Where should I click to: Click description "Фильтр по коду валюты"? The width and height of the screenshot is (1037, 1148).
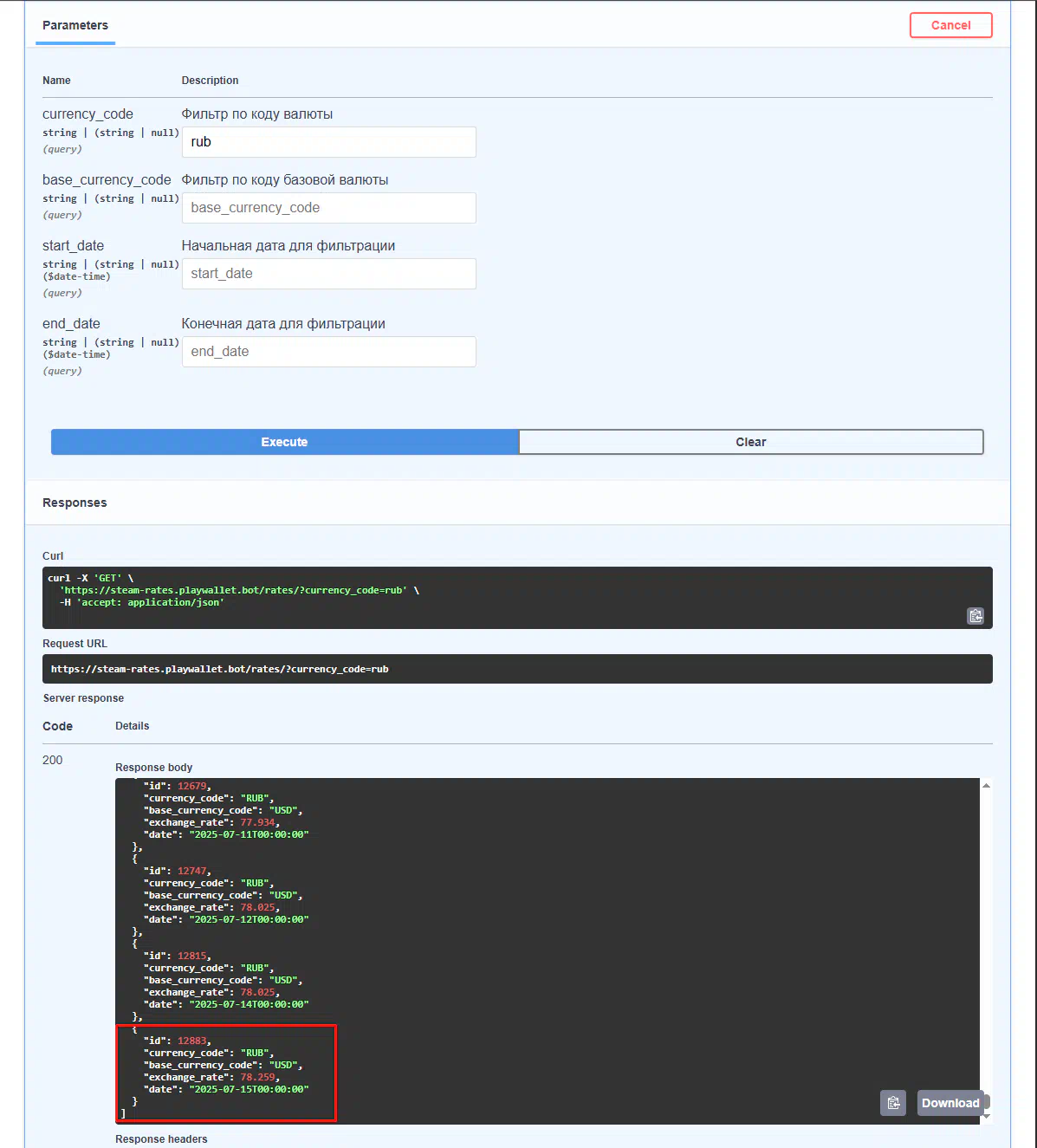point(257,114)
